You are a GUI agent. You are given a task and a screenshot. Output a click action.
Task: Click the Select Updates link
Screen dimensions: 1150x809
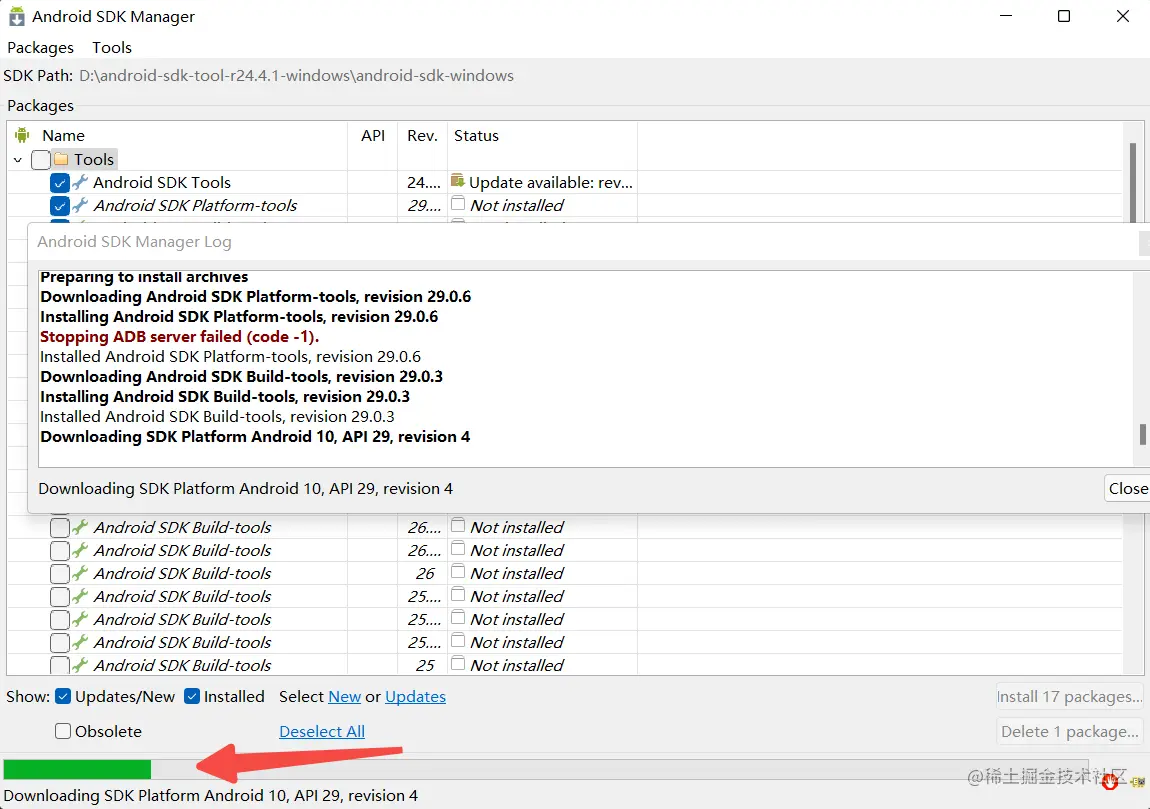pos(415,697)
